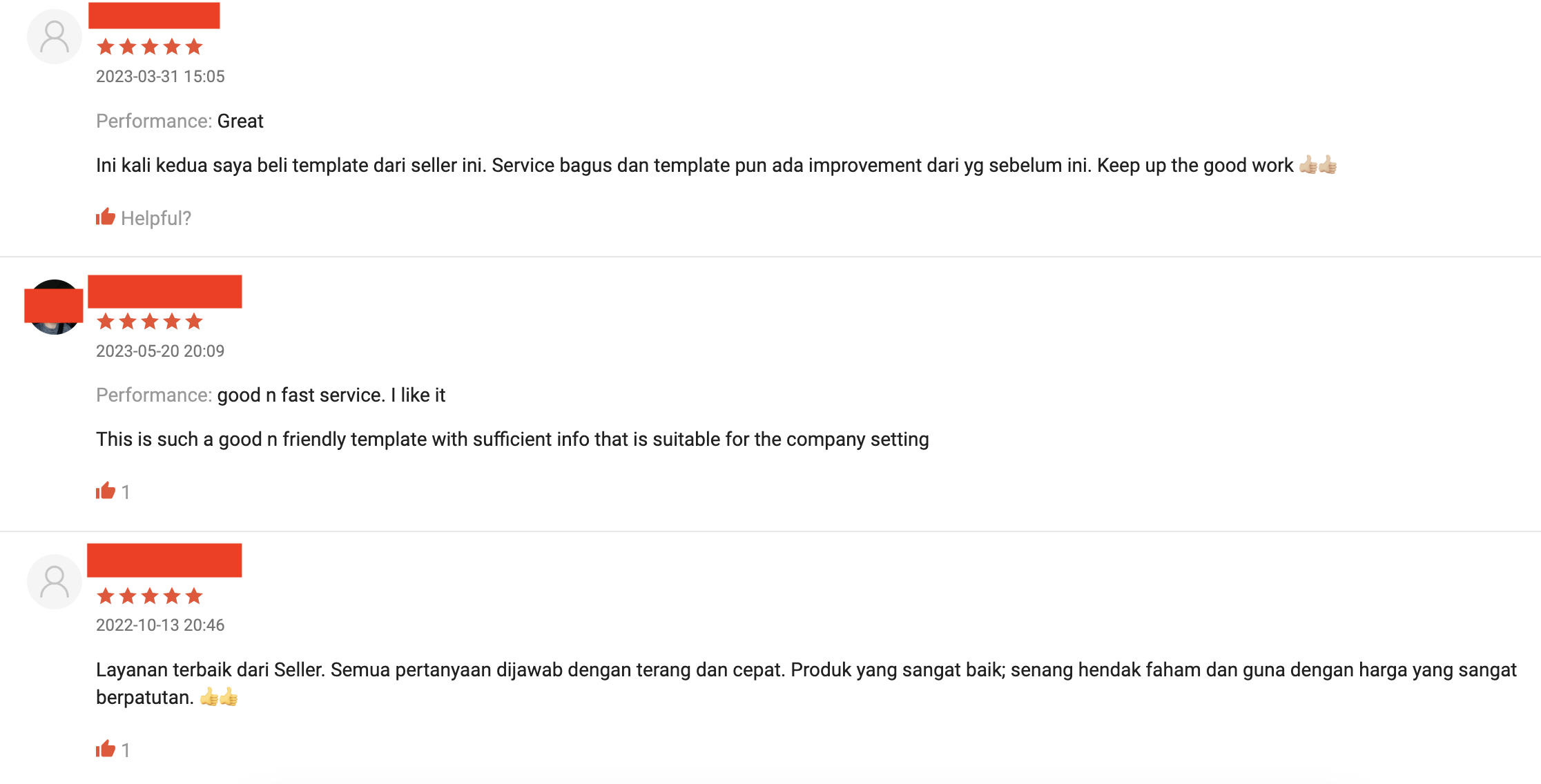Image resolution: width=1541 pixels, height=784 pixels.
Task: Click the "2023-03-31 15:05" review timestamp
Action: (160, 77)
